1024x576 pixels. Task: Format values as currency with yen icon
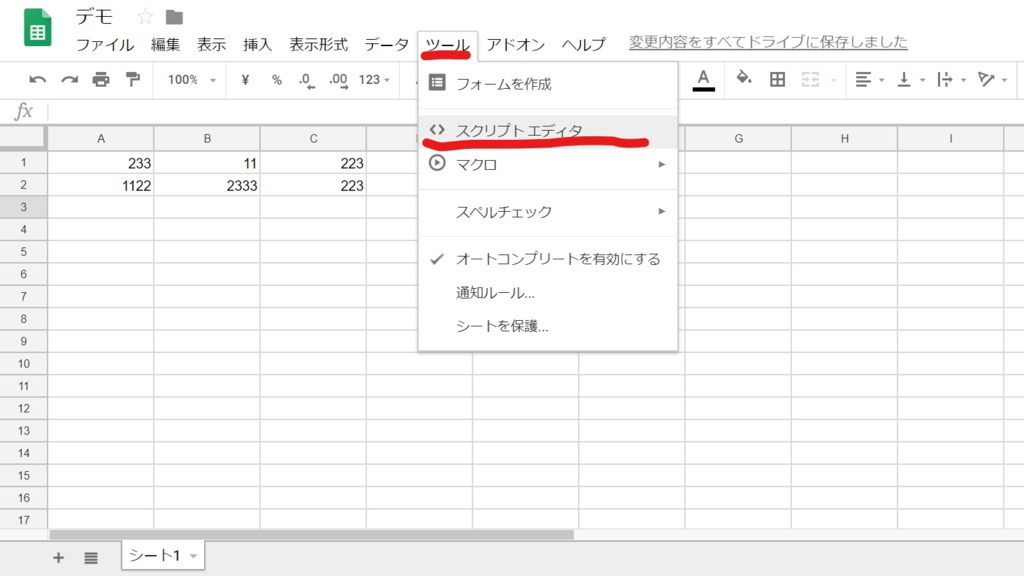pos(246,79)
